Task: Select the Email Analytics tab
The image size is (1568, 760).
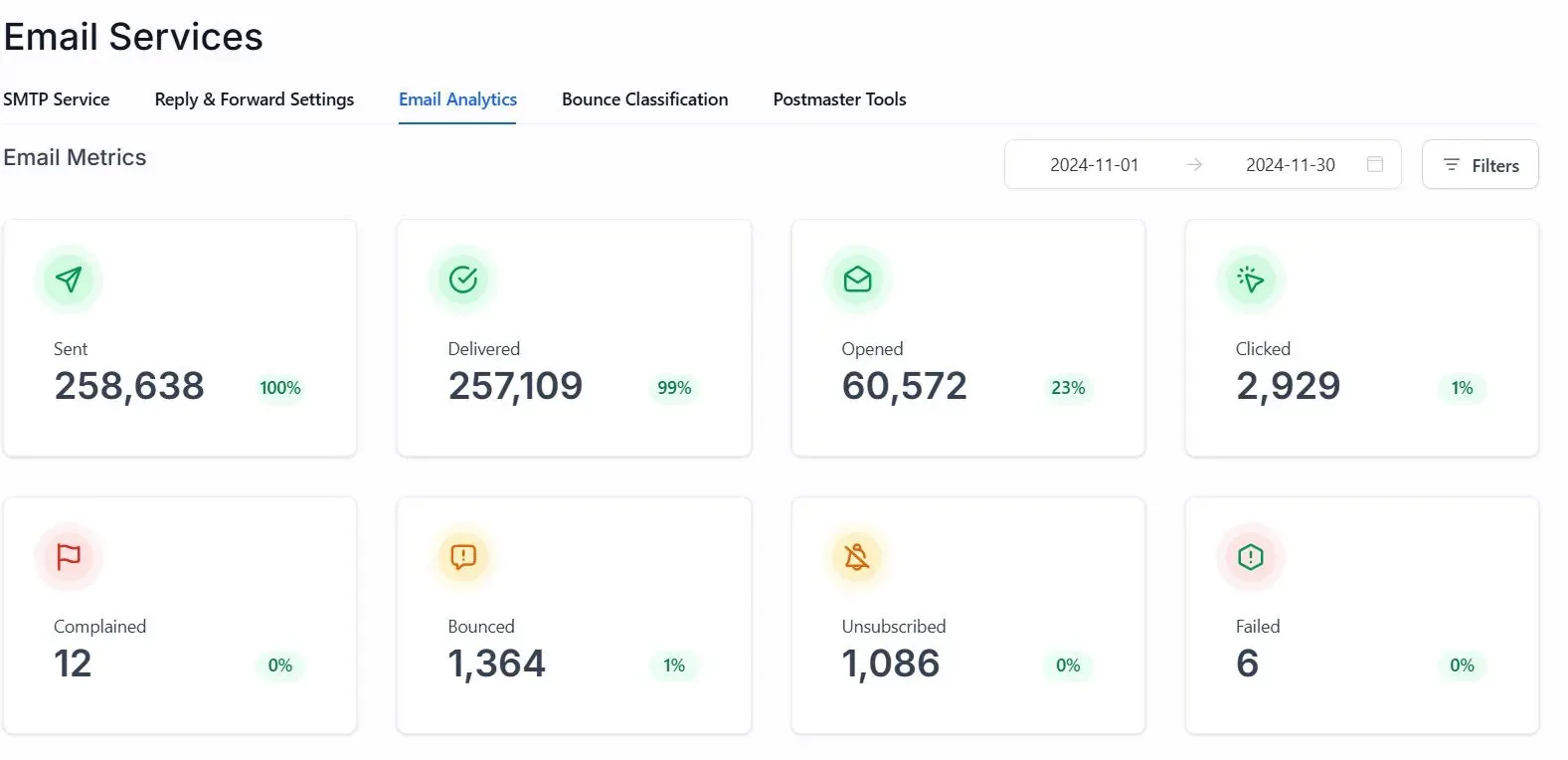Action: coord(457,99)
